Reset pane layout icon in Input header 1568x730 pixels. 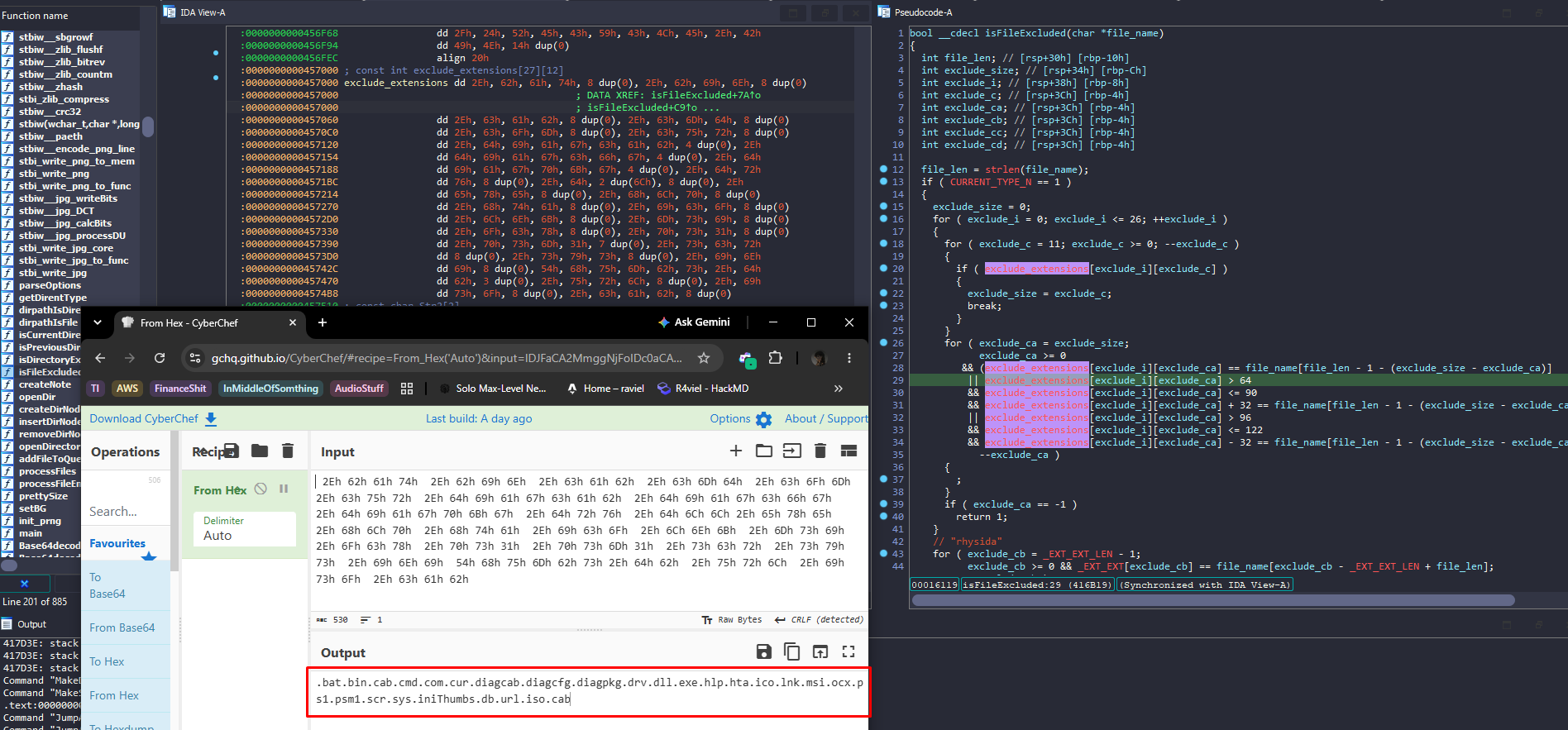(x=849, y=451)
